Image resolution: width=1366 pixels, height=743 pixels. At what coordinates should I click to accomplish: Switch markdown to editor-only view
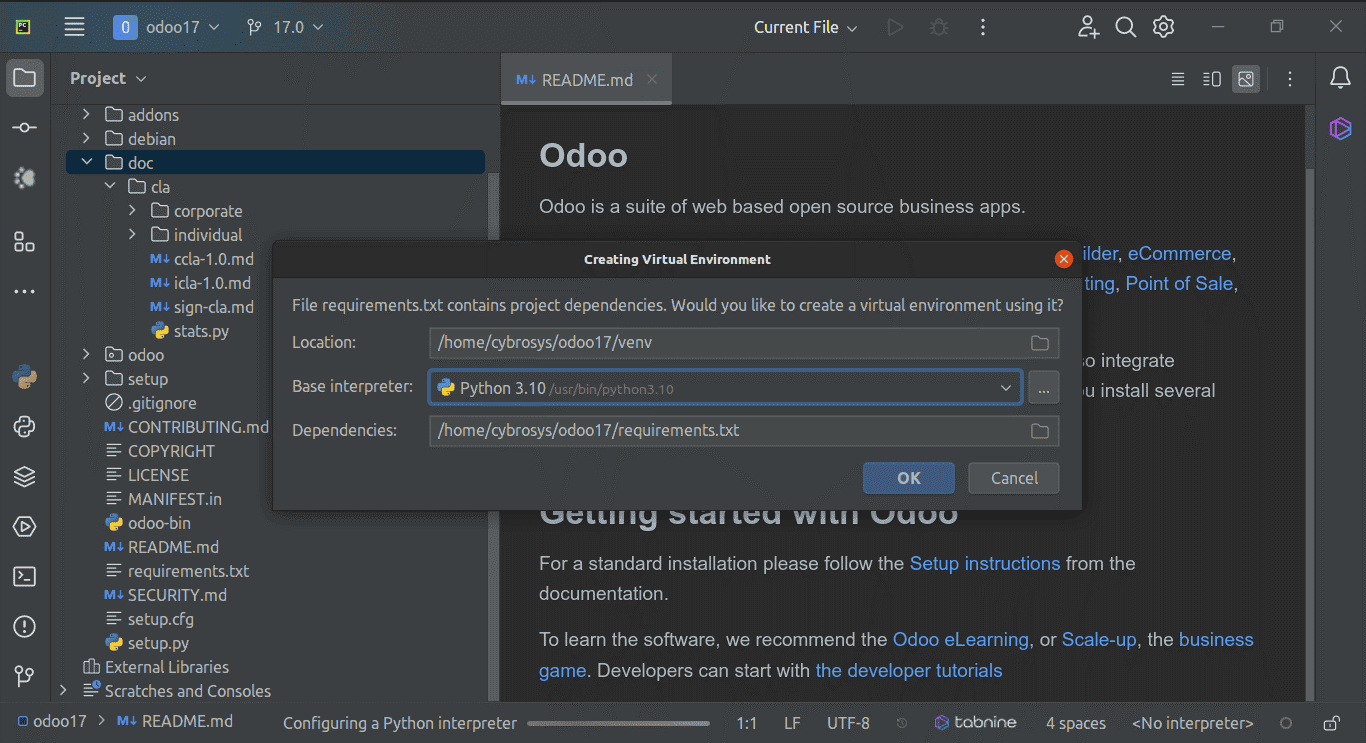1178,79
